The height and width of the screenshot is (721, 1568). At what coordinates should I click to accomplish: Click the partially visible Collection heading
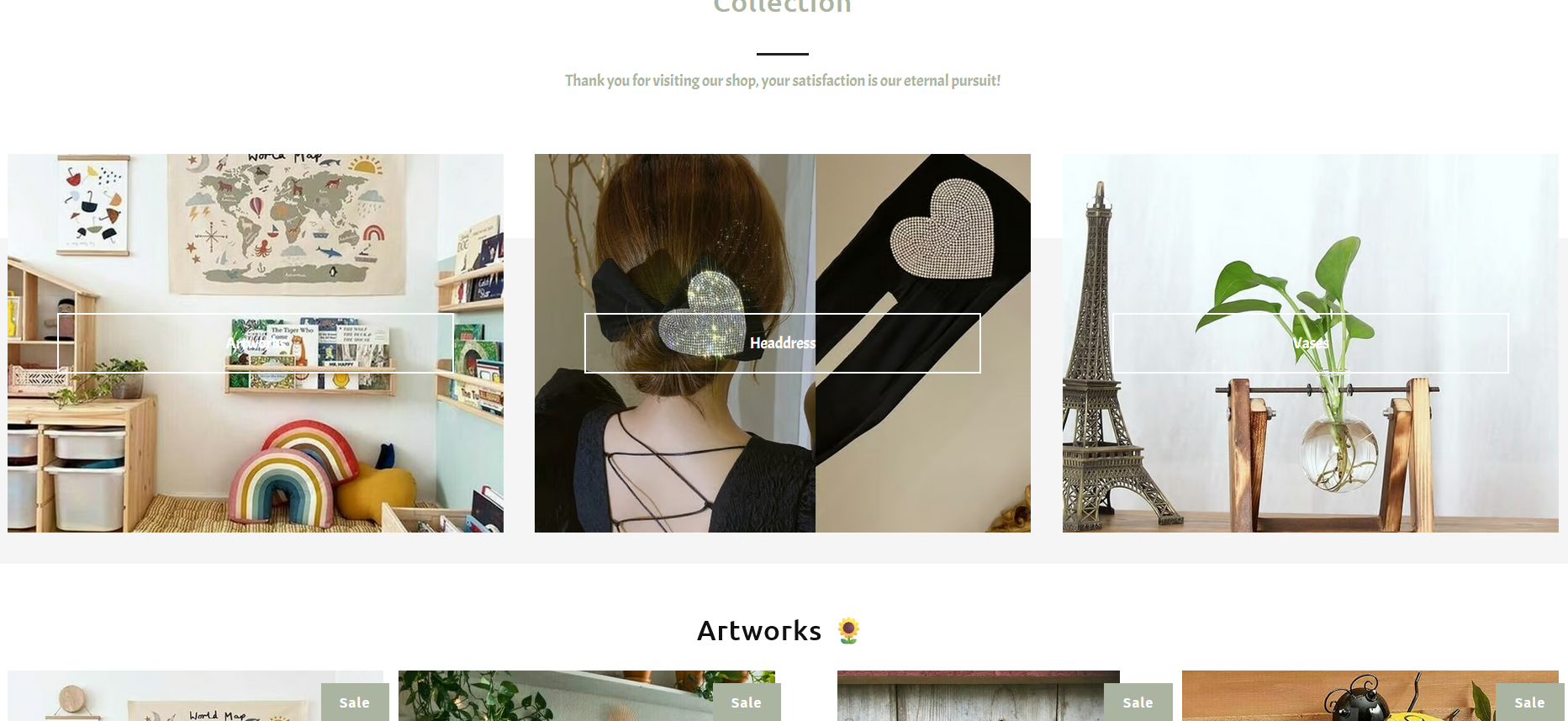(782, 7)
